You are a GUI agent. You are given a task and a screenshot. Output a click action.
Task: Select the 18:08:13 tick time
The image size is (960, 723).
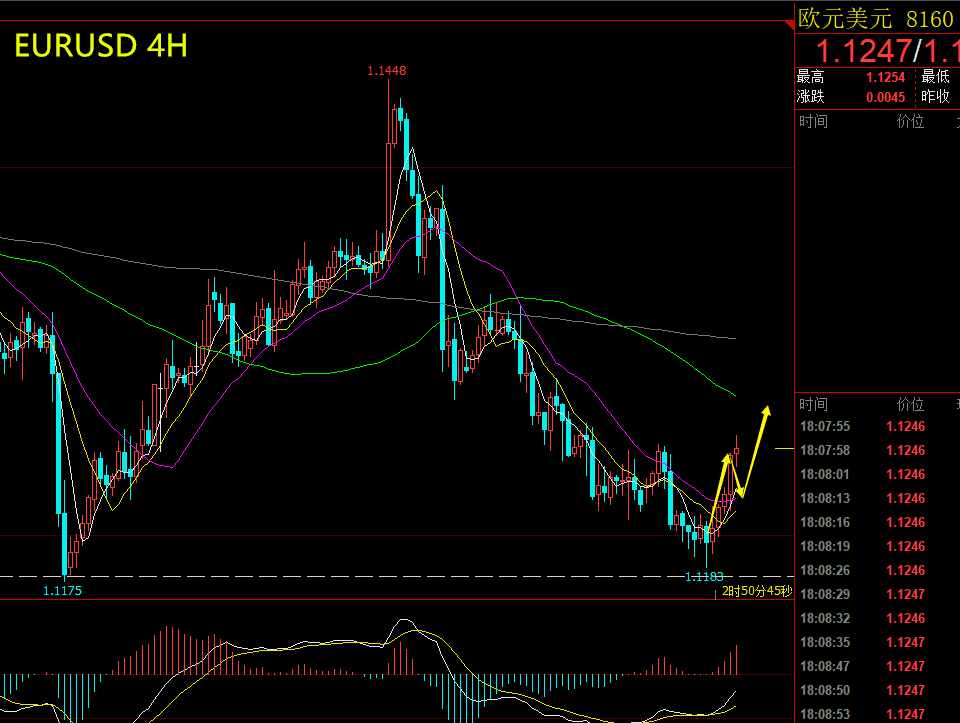[825, 498]
